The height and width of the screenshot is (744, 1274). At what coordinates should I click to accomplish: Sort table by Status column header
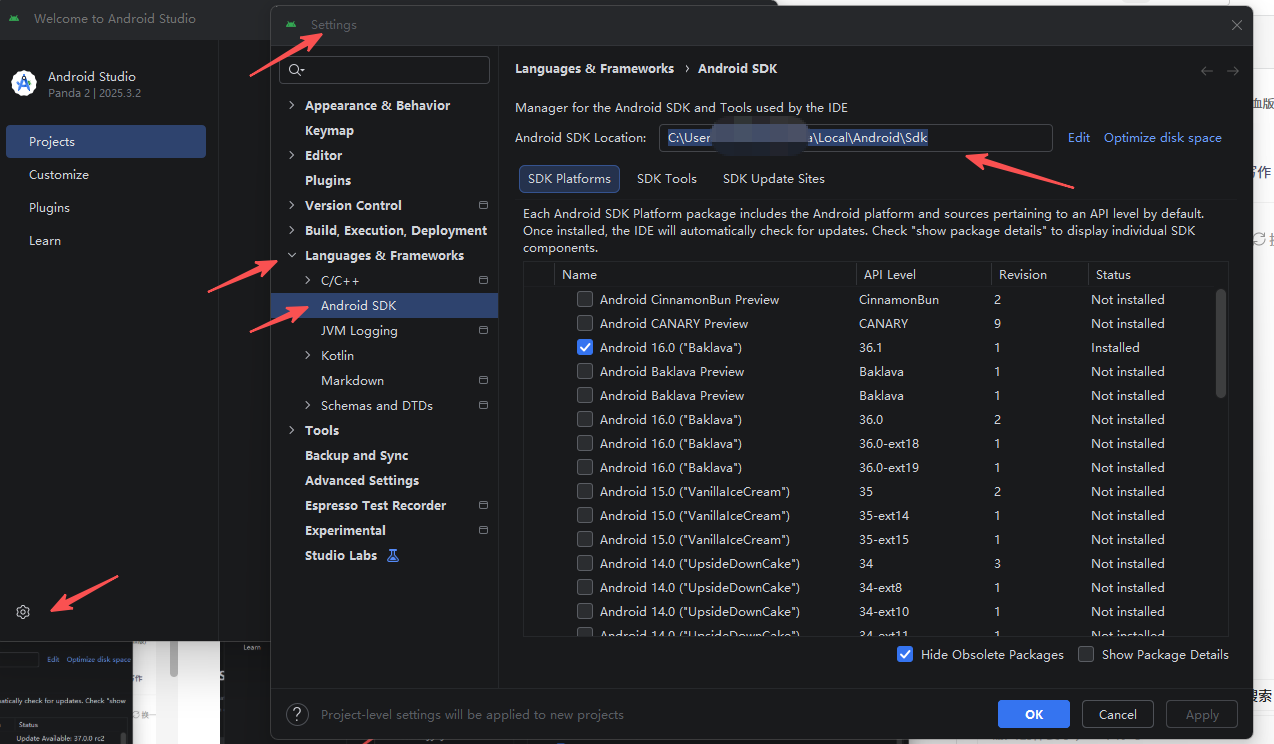pyautogui.click(x=1158, y=274)
